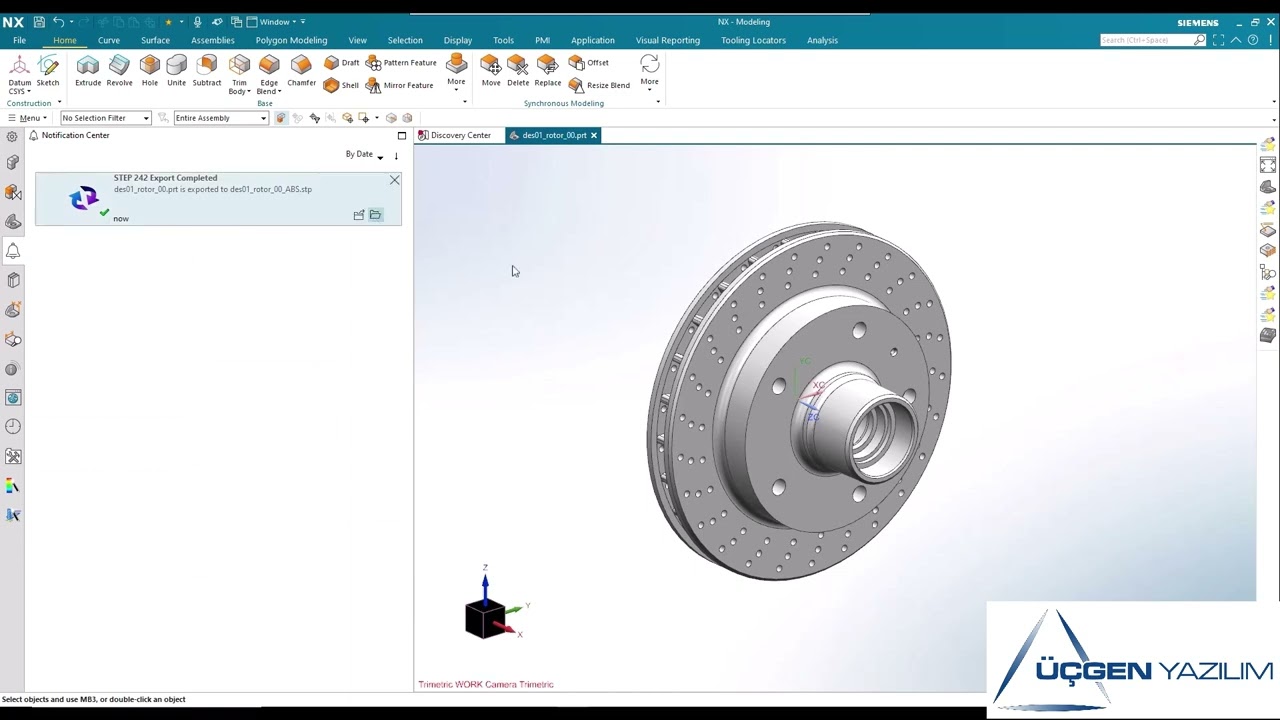
Task: Select the Revolve tool
Action: click(x=119, y=70)
